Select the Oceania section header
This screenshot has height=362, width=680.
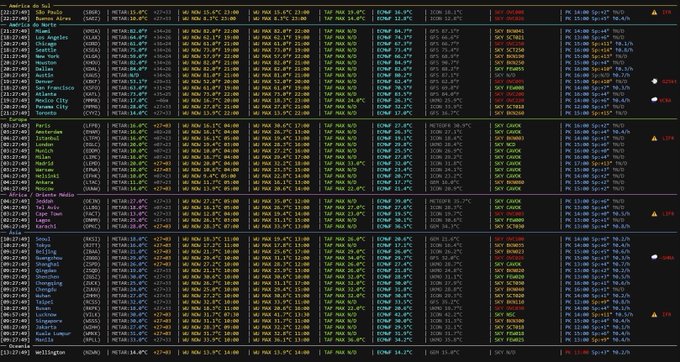pyautogui.click(x=20, y=346)
